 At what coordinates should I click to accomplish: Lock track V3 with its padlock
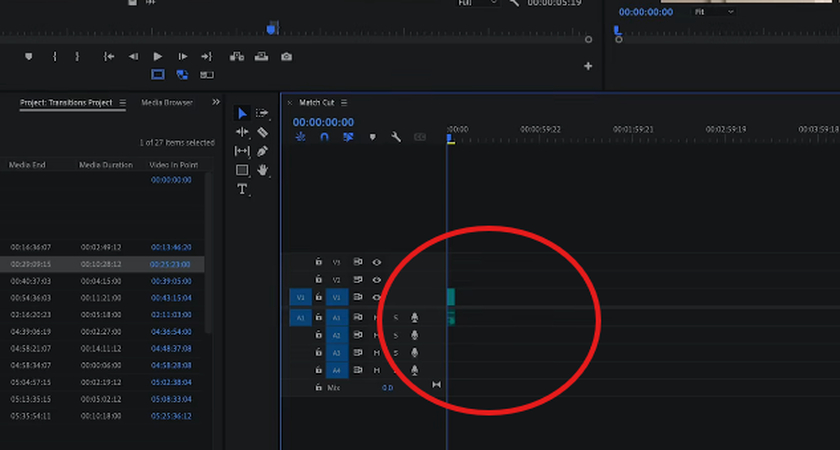click(x=318, y=262)
